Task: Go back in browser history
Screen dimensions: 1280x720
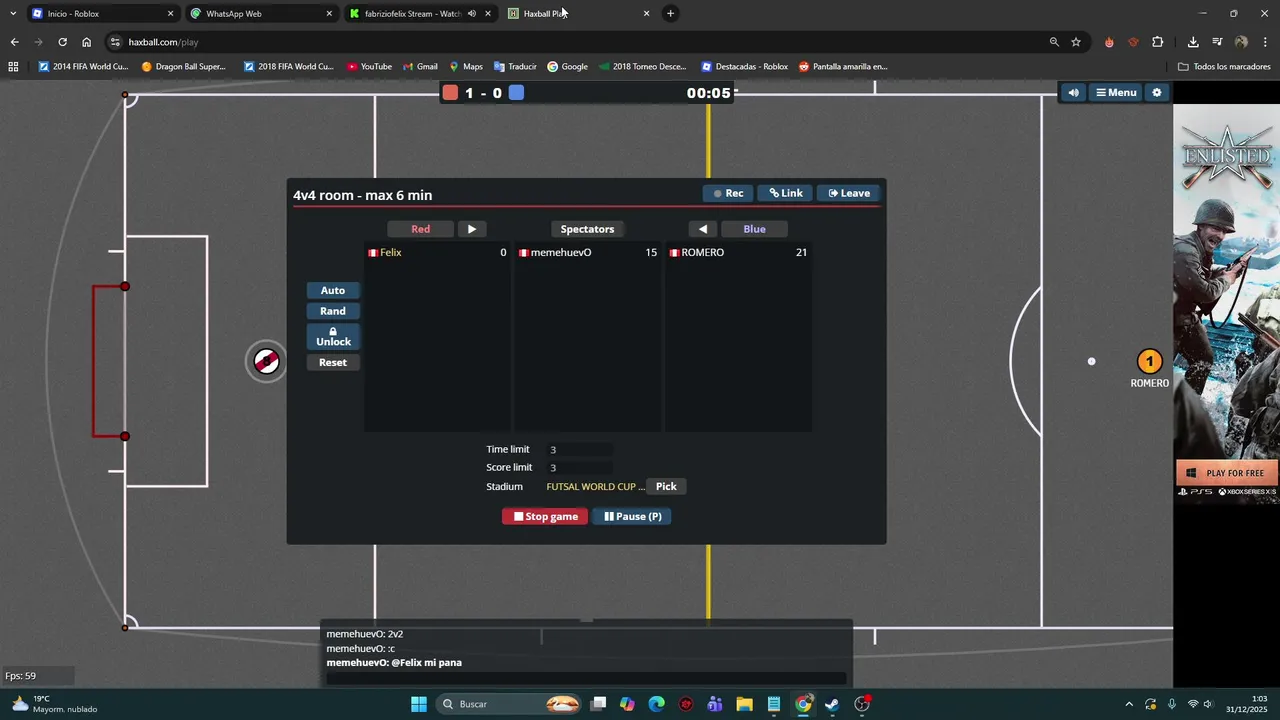Action: click(14, 42)
